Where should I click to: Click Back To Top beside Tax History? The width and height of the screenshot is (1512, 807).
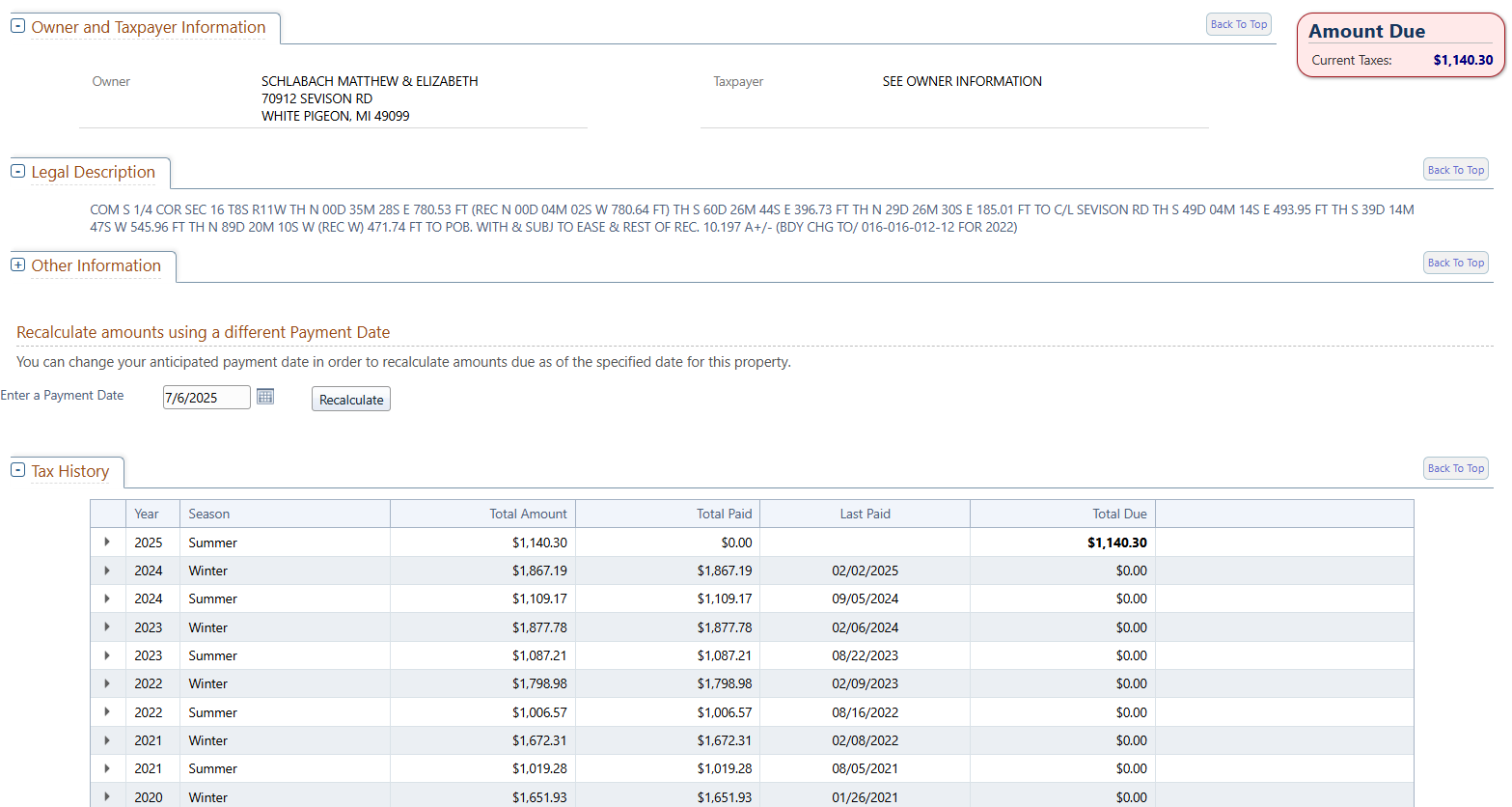pos(1455,468)
